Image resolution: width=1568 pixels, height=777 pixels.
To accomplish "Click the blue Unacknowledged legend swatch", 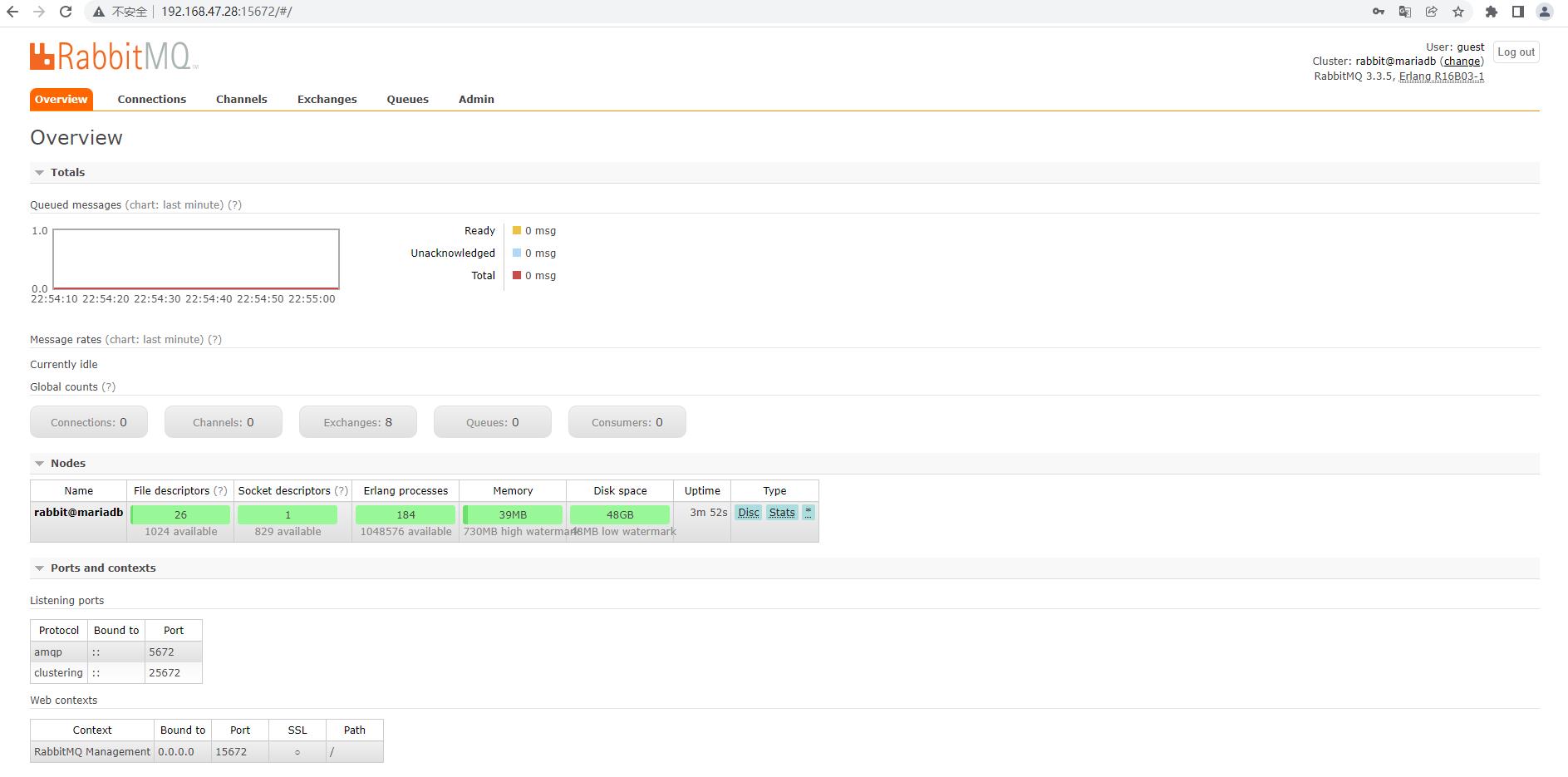I will click(517, 253).
